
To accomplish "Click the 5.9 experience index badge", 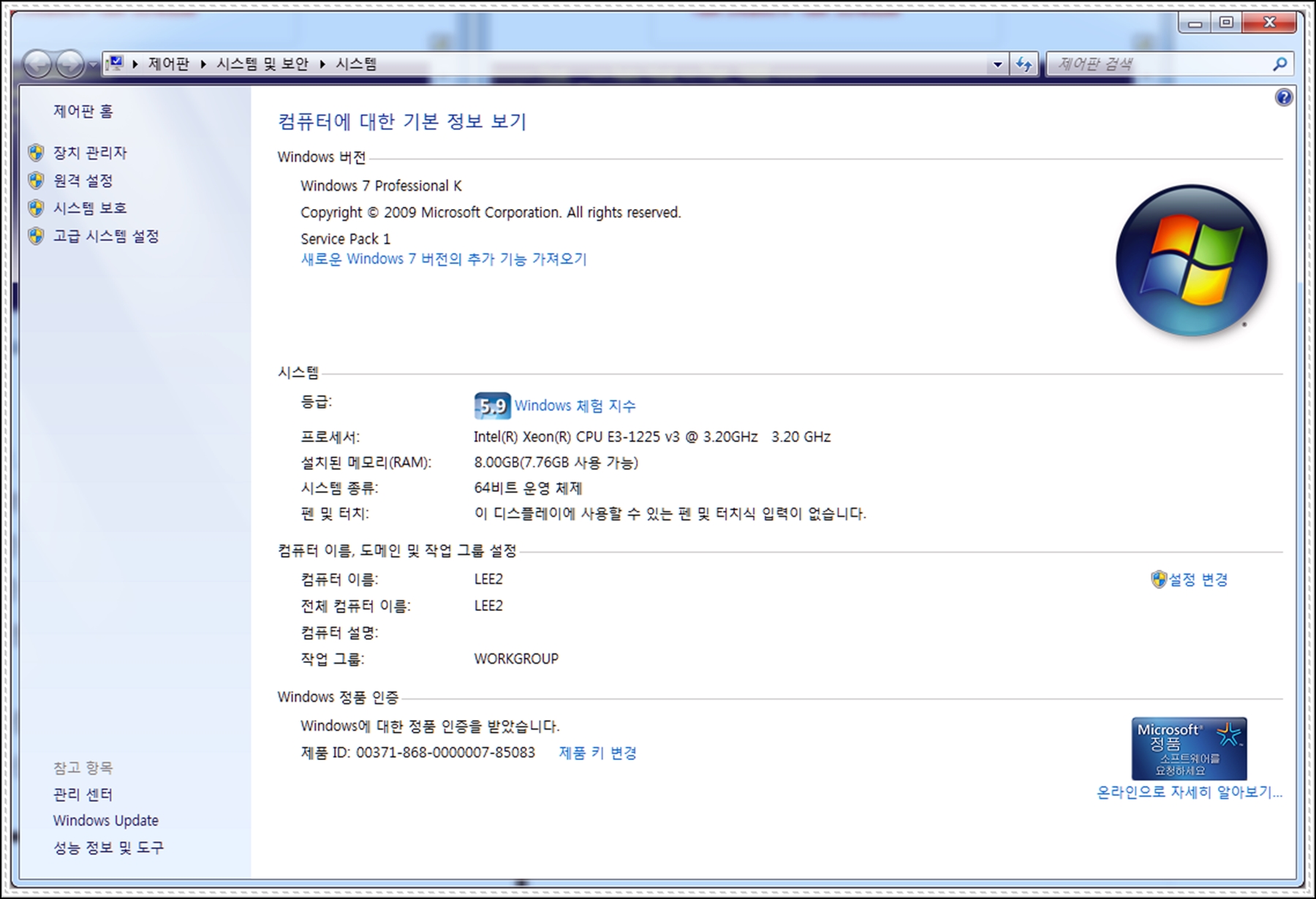I will pyautogui.click(x=492, y=406).
